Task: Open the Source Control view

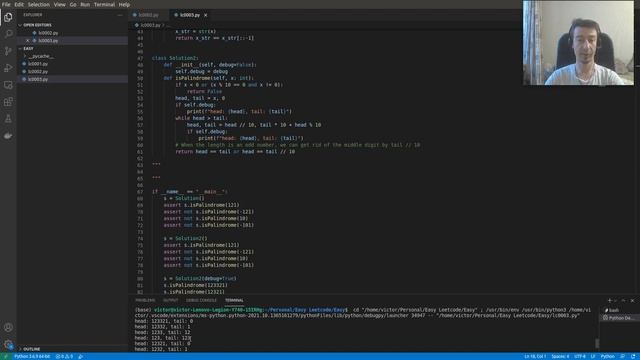Action: (8, 51)
